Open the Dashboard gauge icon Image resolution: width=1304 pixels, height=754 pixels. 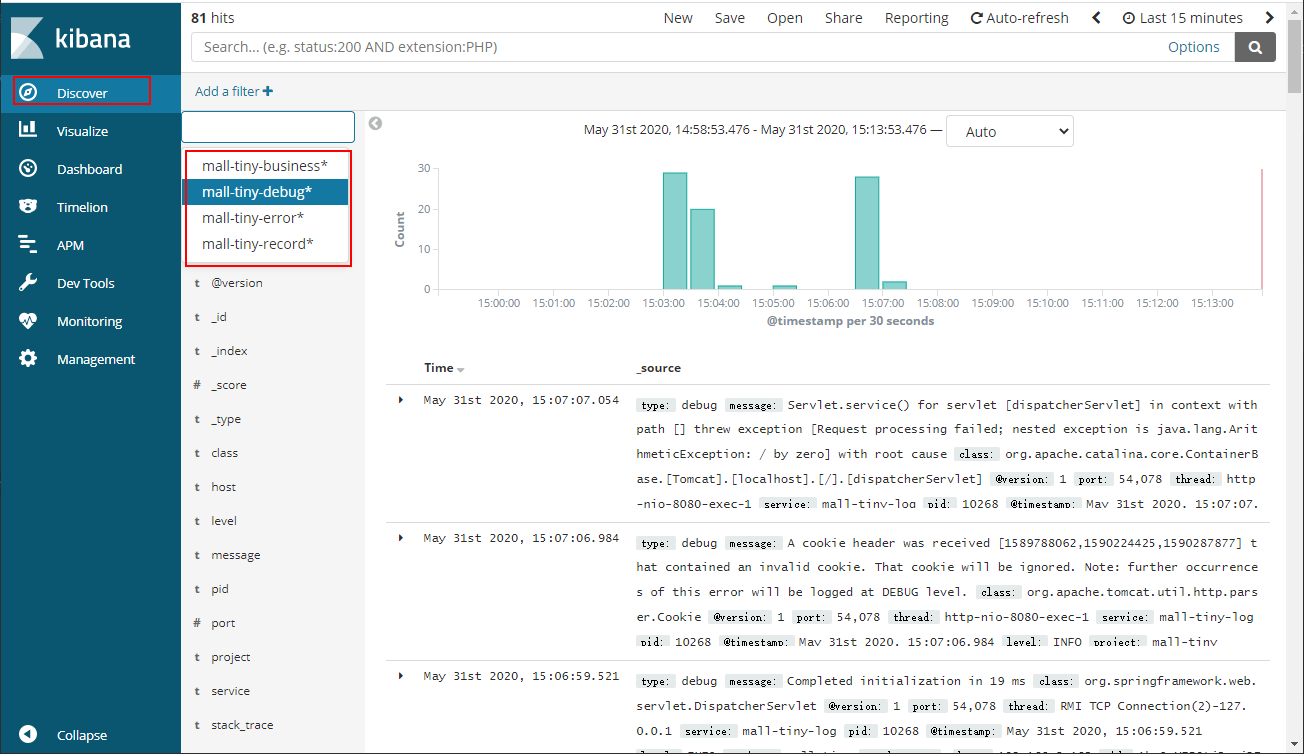pyautogui.click(x=28, y=168)
